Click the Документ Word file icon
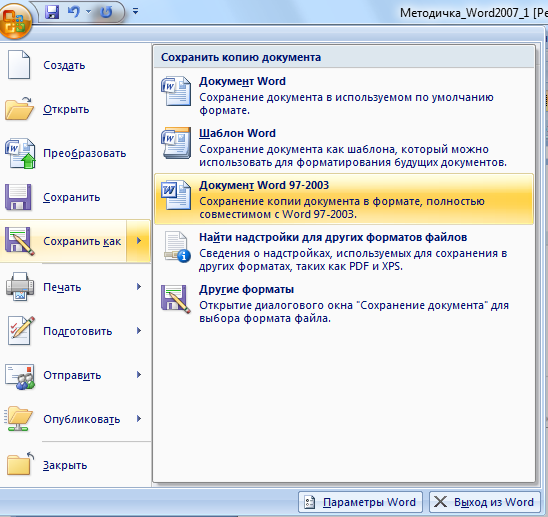 point(176,91)
